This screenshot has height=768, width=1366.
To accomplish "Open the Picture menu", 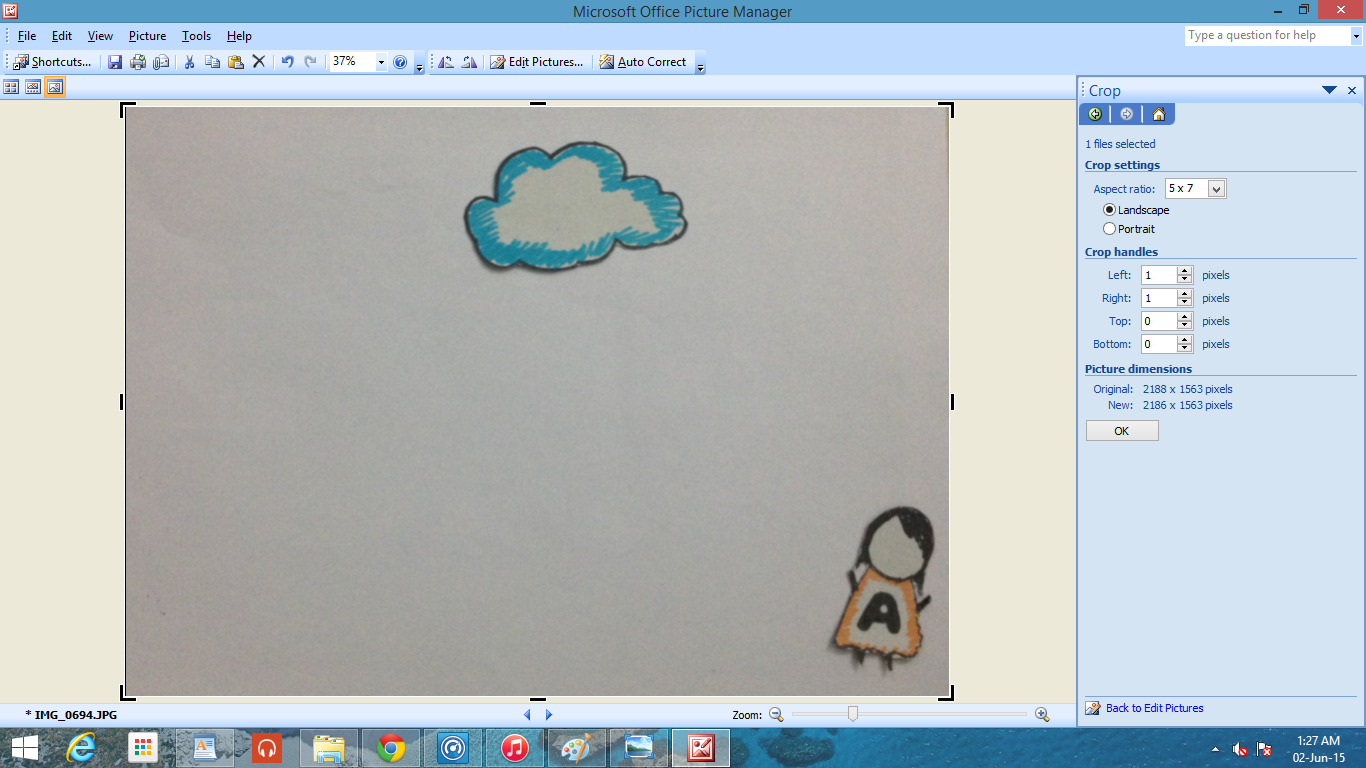I will coord(147,36).
